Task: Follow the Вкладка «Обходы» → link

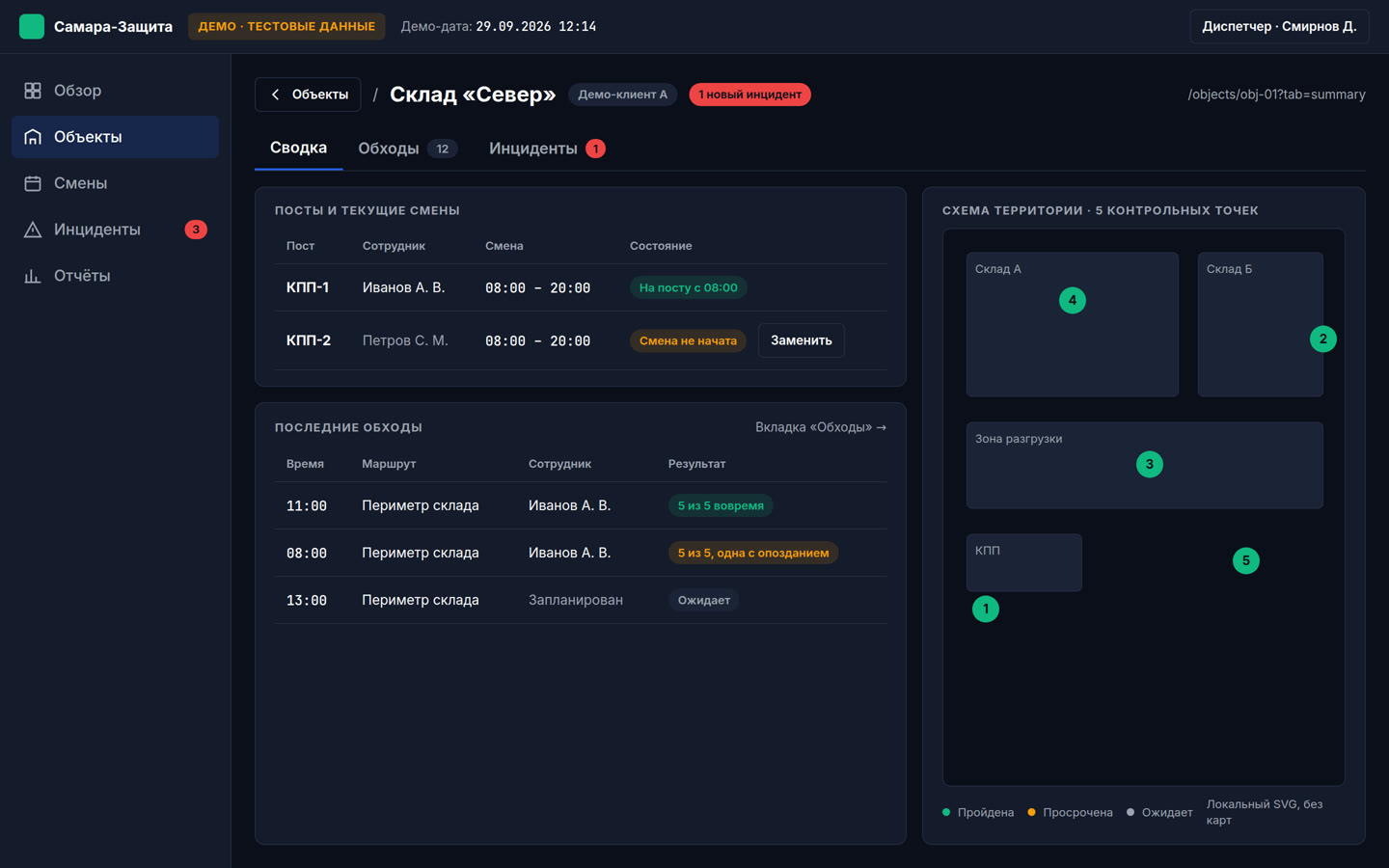Action: tap(821, 427)
